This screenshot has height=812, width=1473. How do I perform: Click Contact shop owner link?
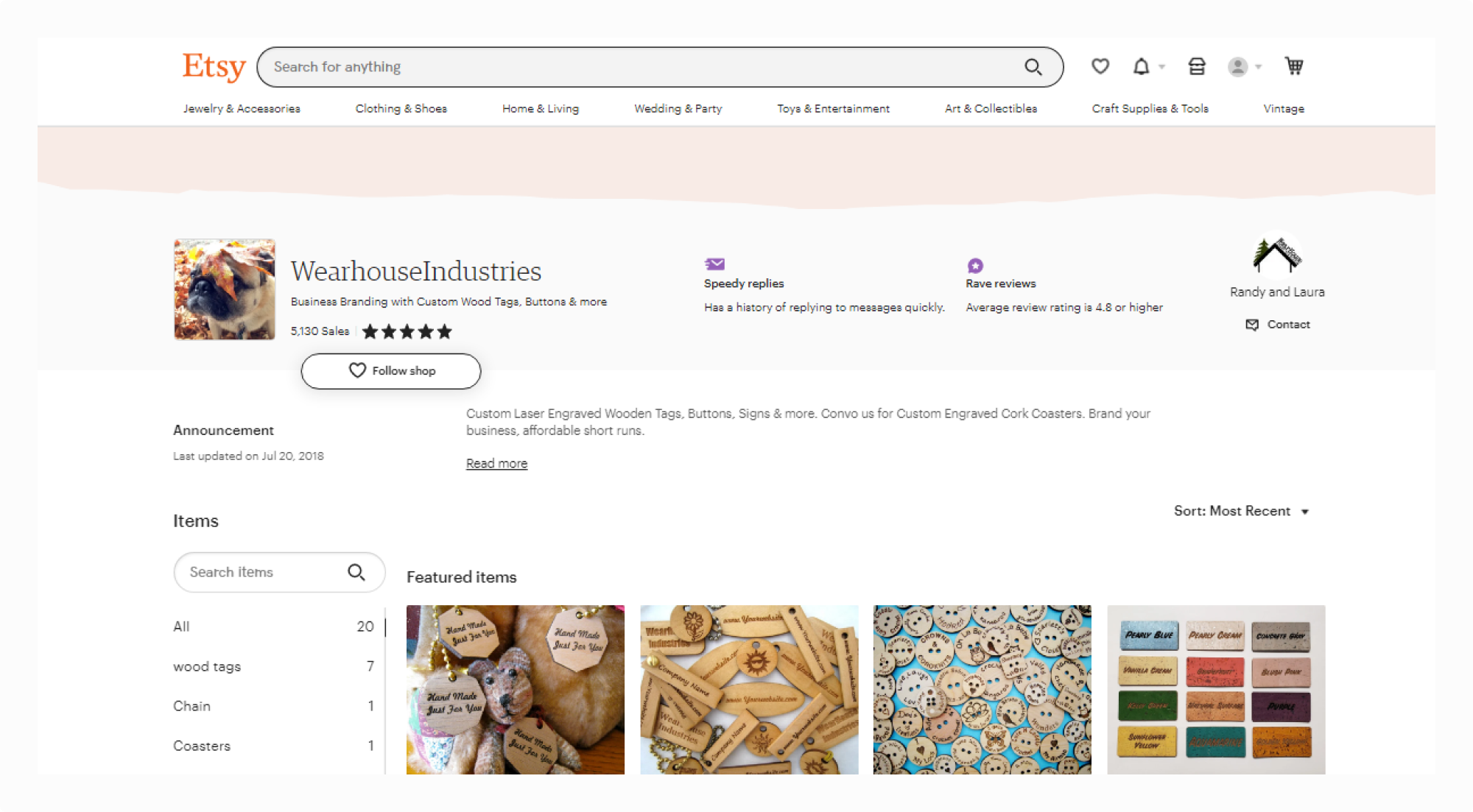point(1278,325)
